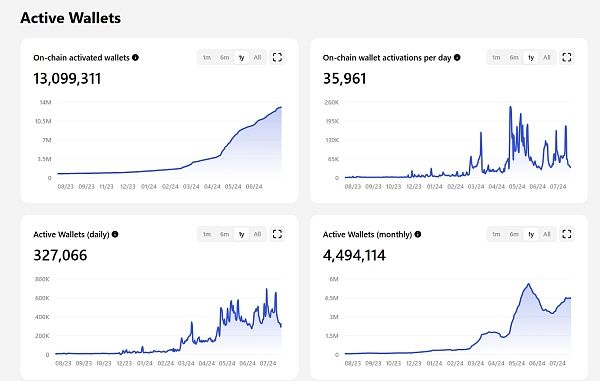Select 1m range for On-chain activated wallets
The image size is (600, 381).
tap(207, 57)
